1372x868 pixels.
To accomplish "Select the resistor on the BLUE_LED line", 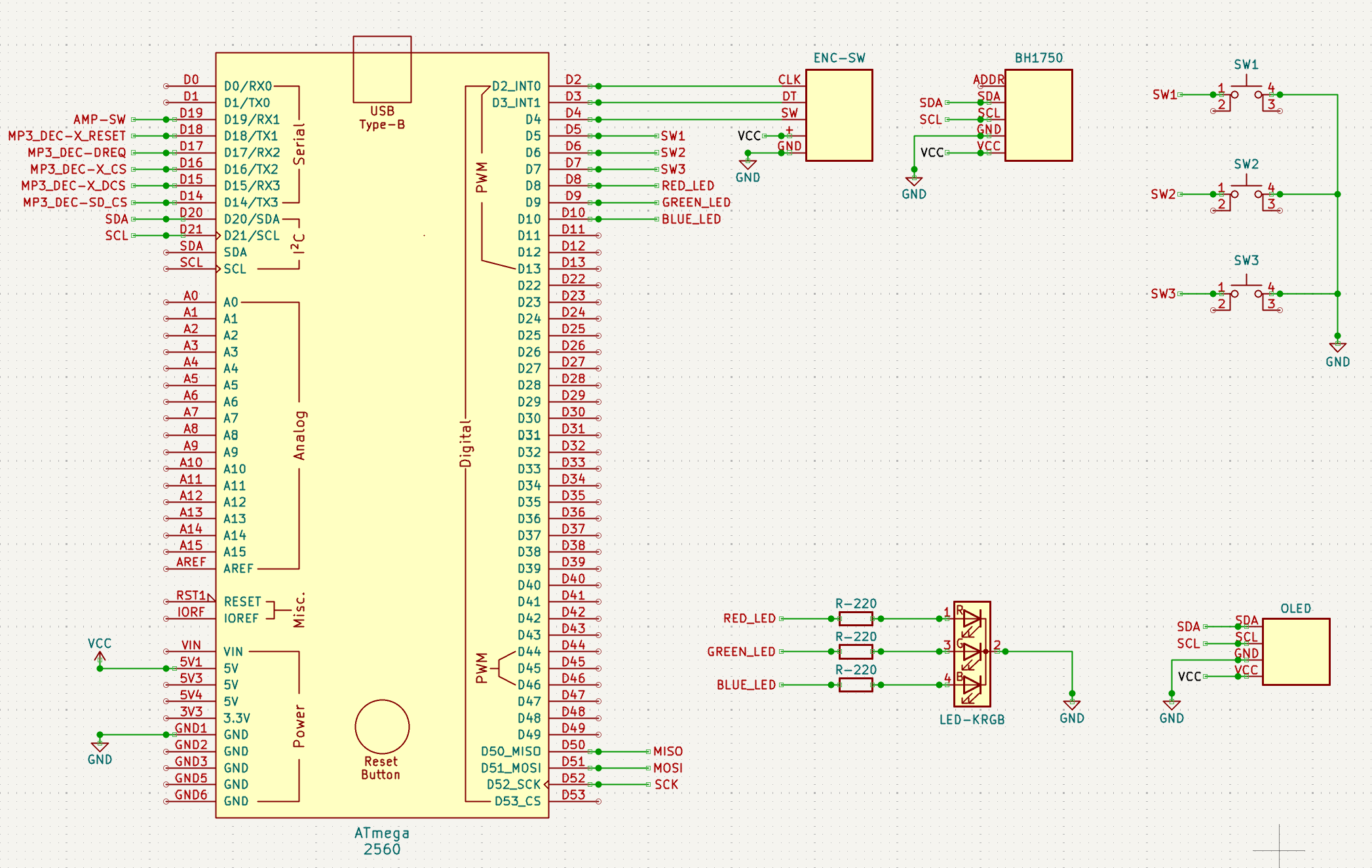I will tap(856, 685).
